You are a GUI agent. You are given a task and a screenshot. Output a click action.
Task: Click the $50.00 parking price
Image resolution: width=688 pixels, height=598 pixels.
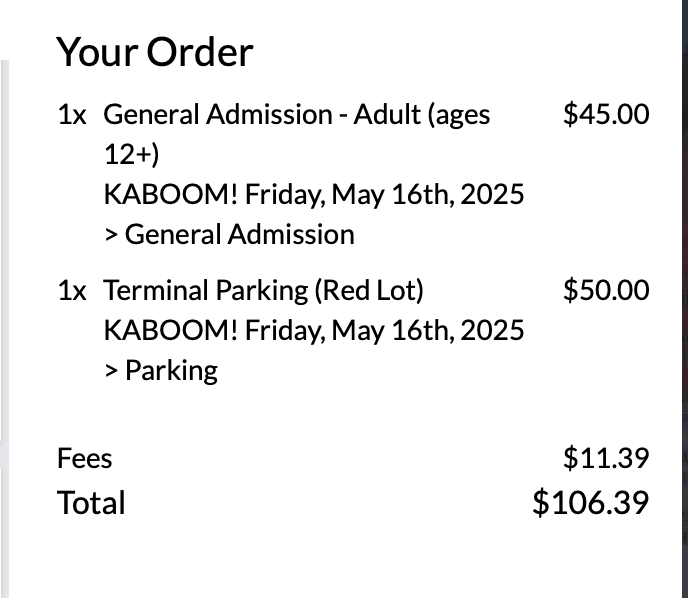click(606, 290)
